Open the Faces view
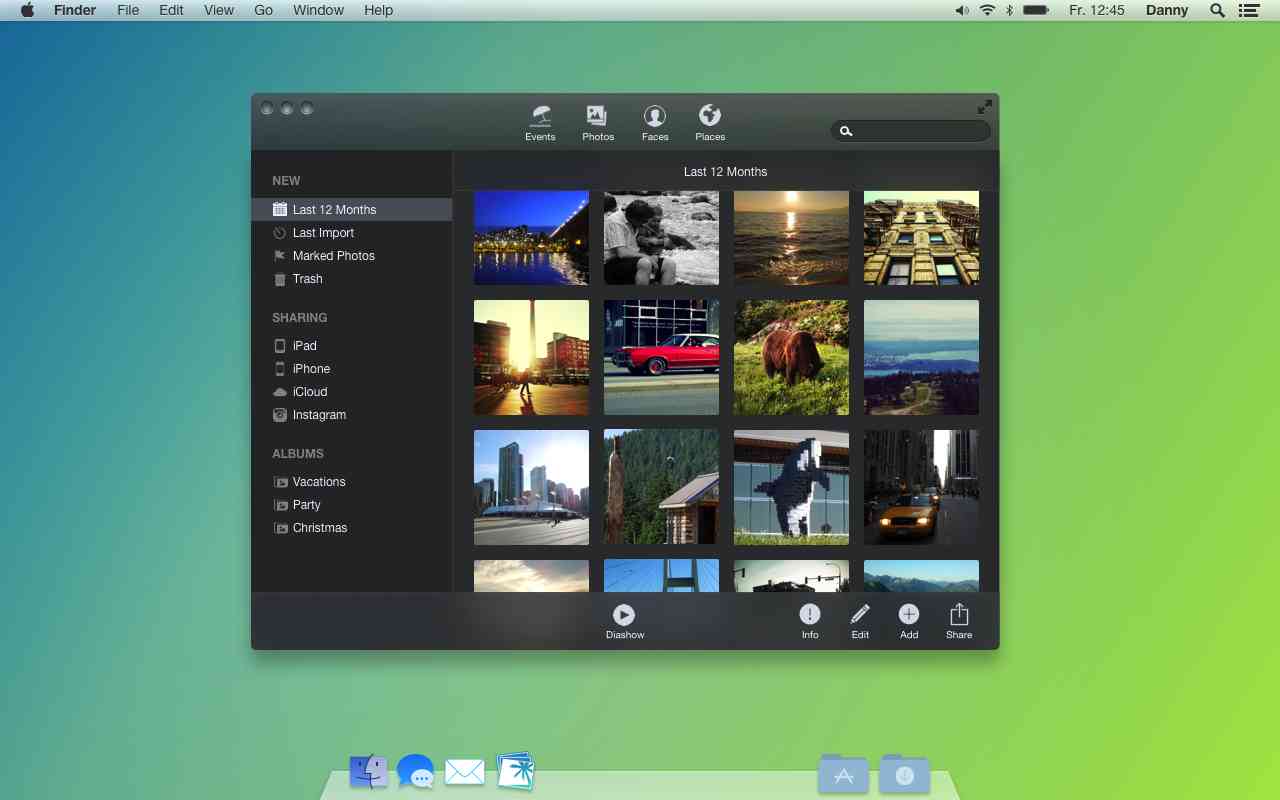The image size is (1280, 800). (655, 122)
